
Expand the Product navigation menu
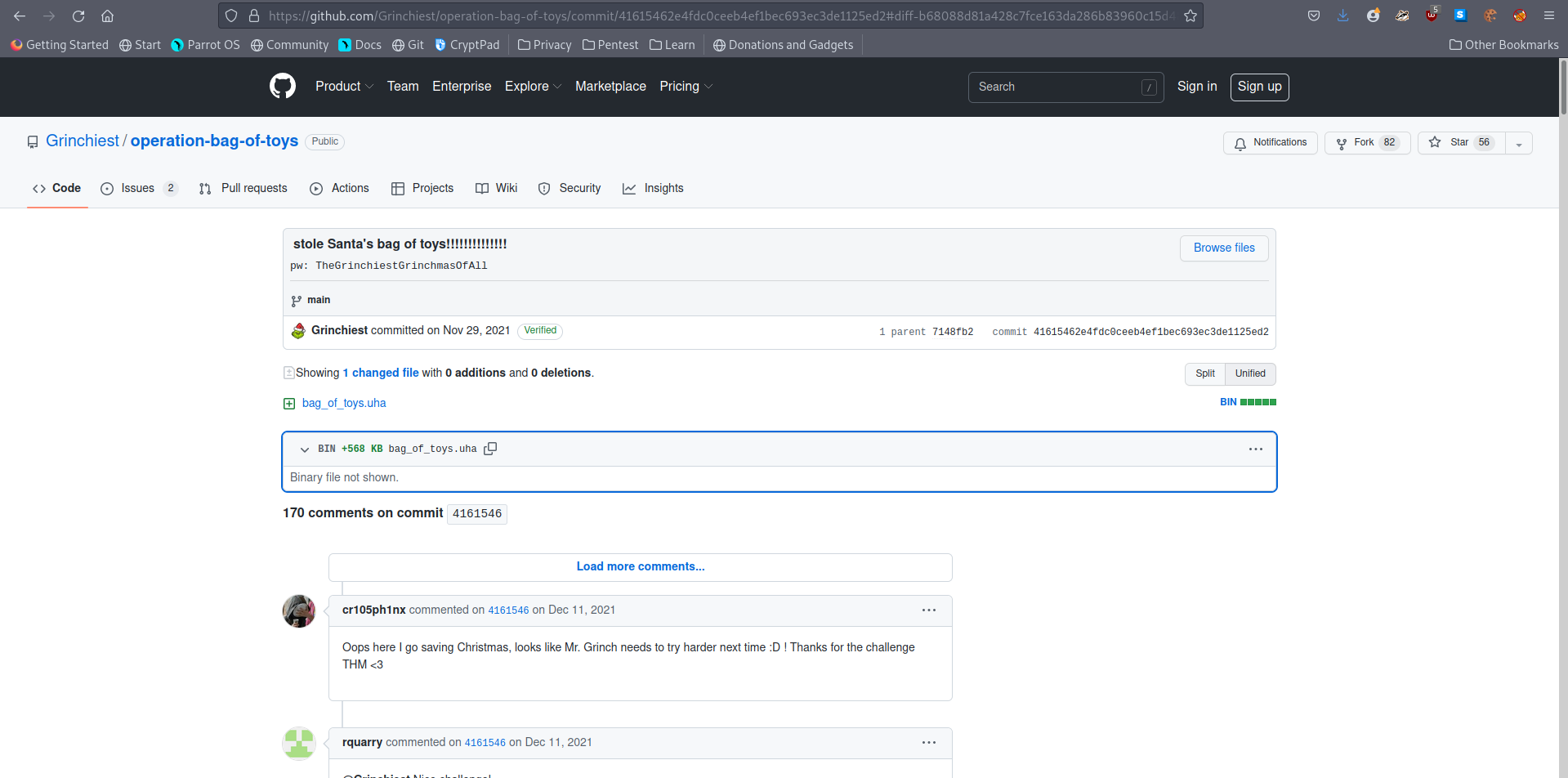coord(344,87)
